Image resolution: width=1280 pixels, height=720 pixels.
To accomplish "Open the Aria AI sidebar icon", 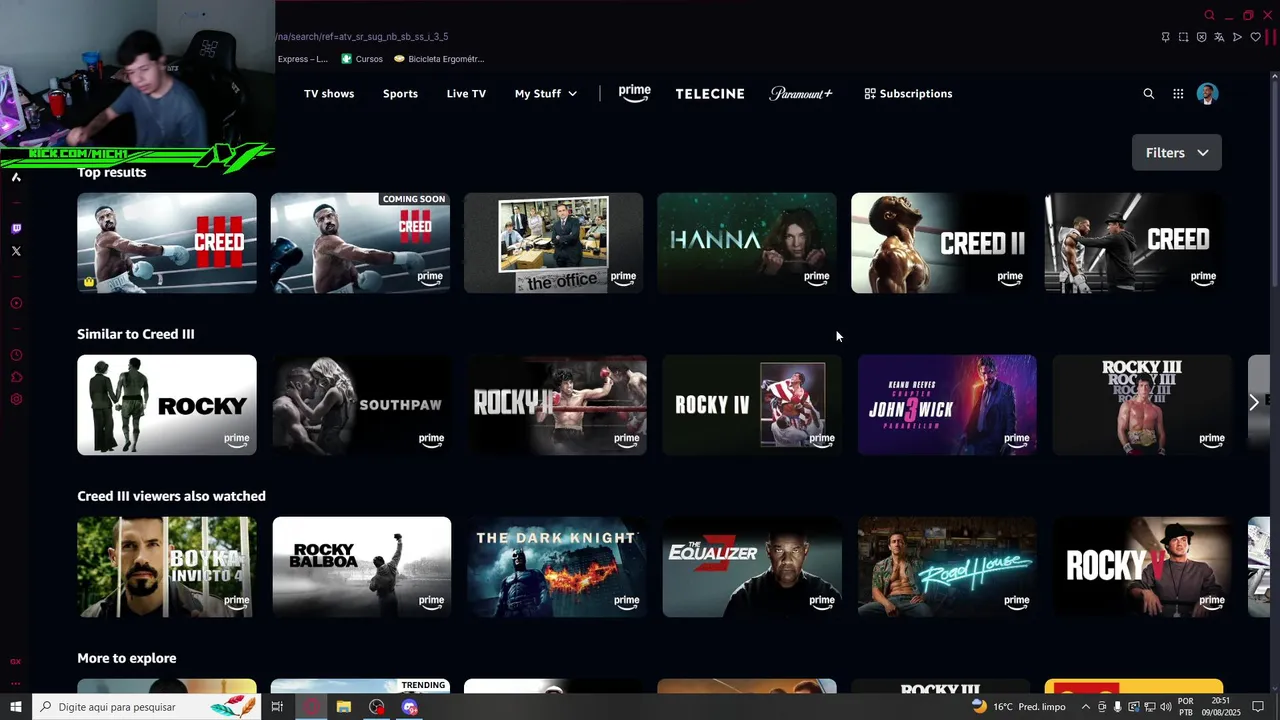I will (16, 177).
